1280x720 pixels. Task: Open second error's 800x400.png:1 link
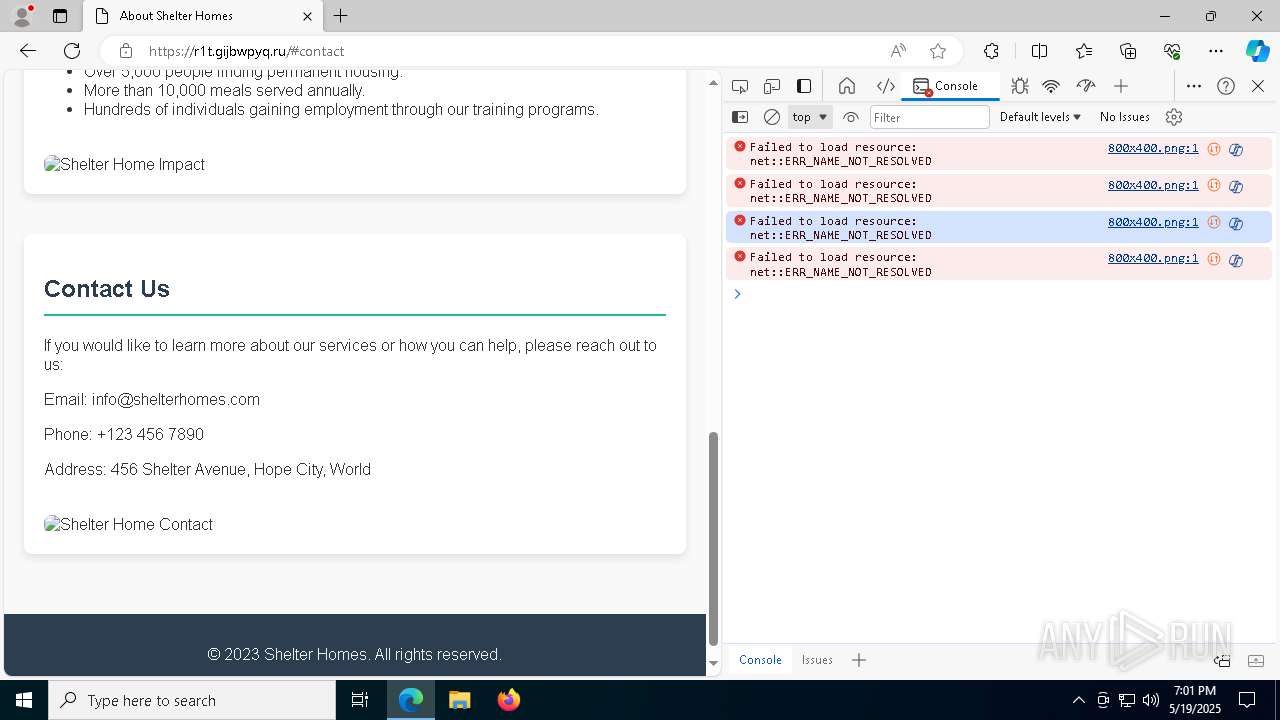[1153, 185]
